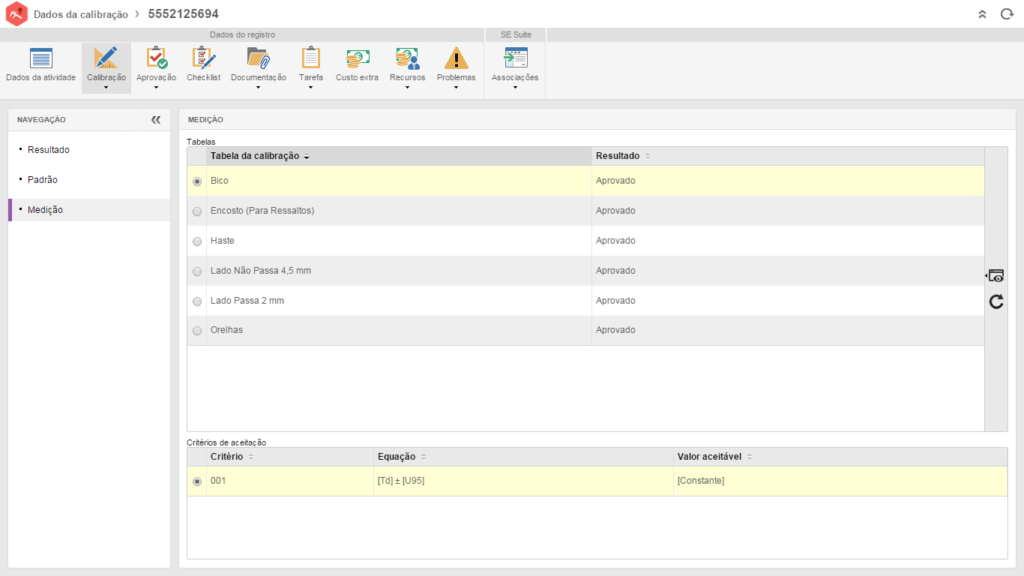Click Dados da calibração breadcrumb link
Screen dimensions: 1024x576
pyautogui.click(x=80, y=15)
